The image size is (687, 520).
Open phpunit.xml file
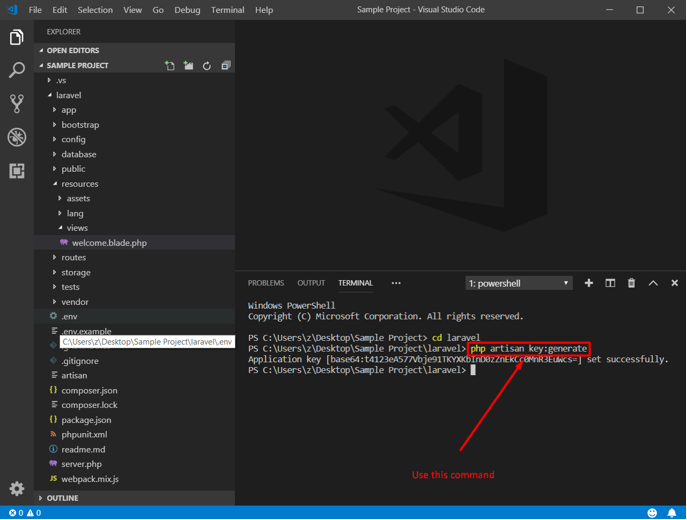point(135,435)
